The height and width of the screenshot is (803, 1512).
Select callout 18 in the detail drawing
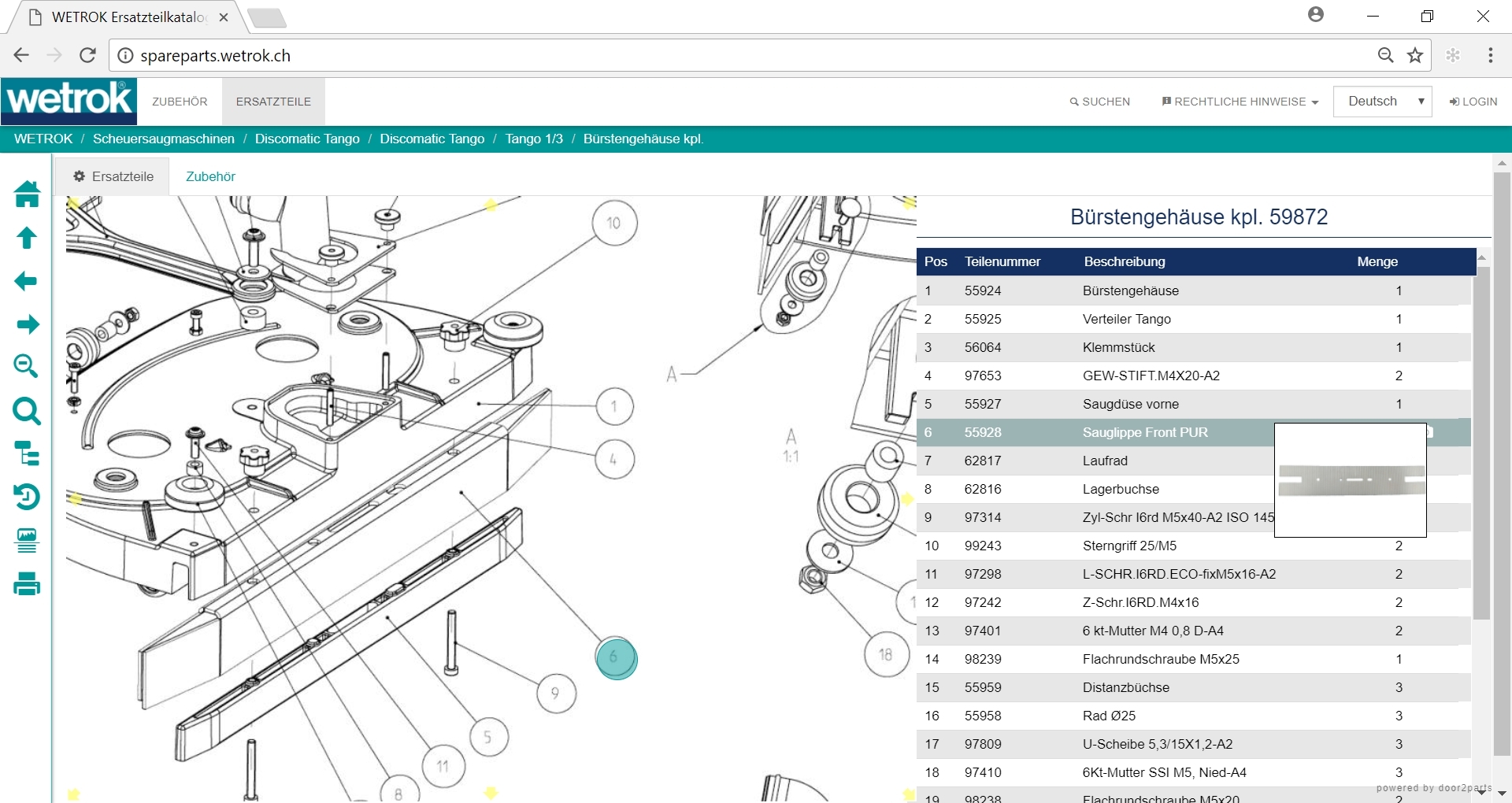point(886,655)
